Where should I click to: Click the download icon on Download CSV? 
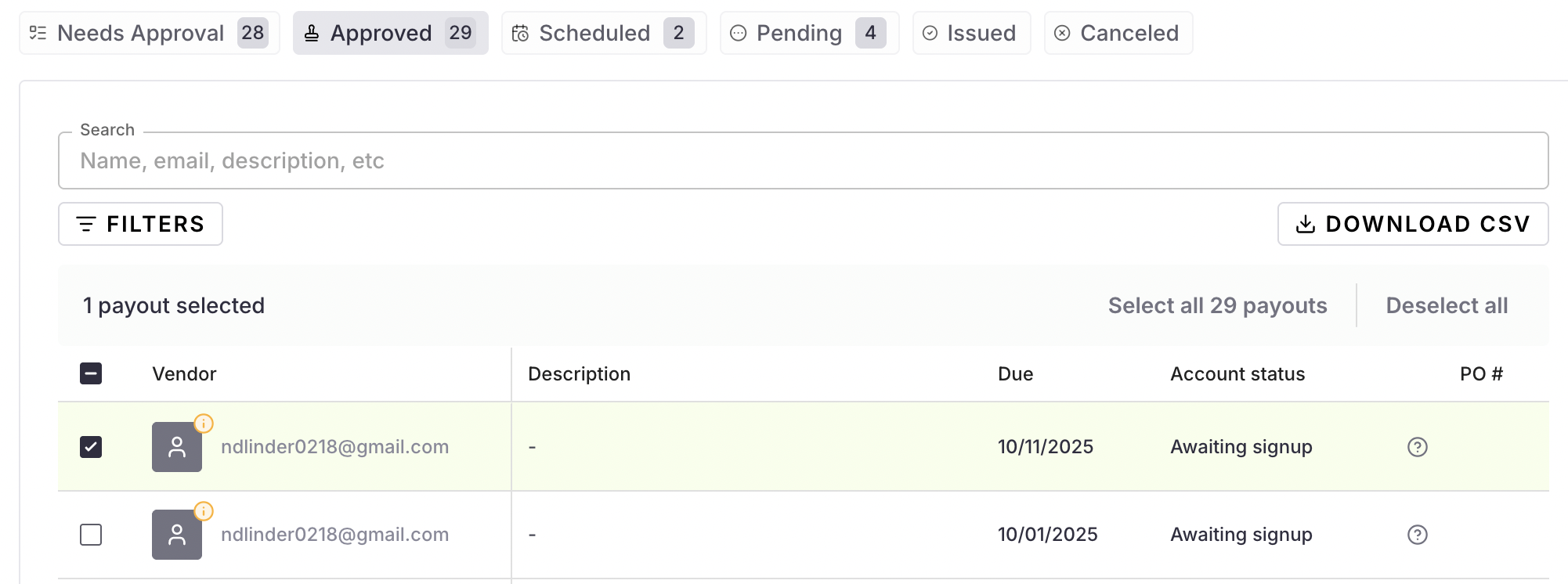tap(1306, 225)
